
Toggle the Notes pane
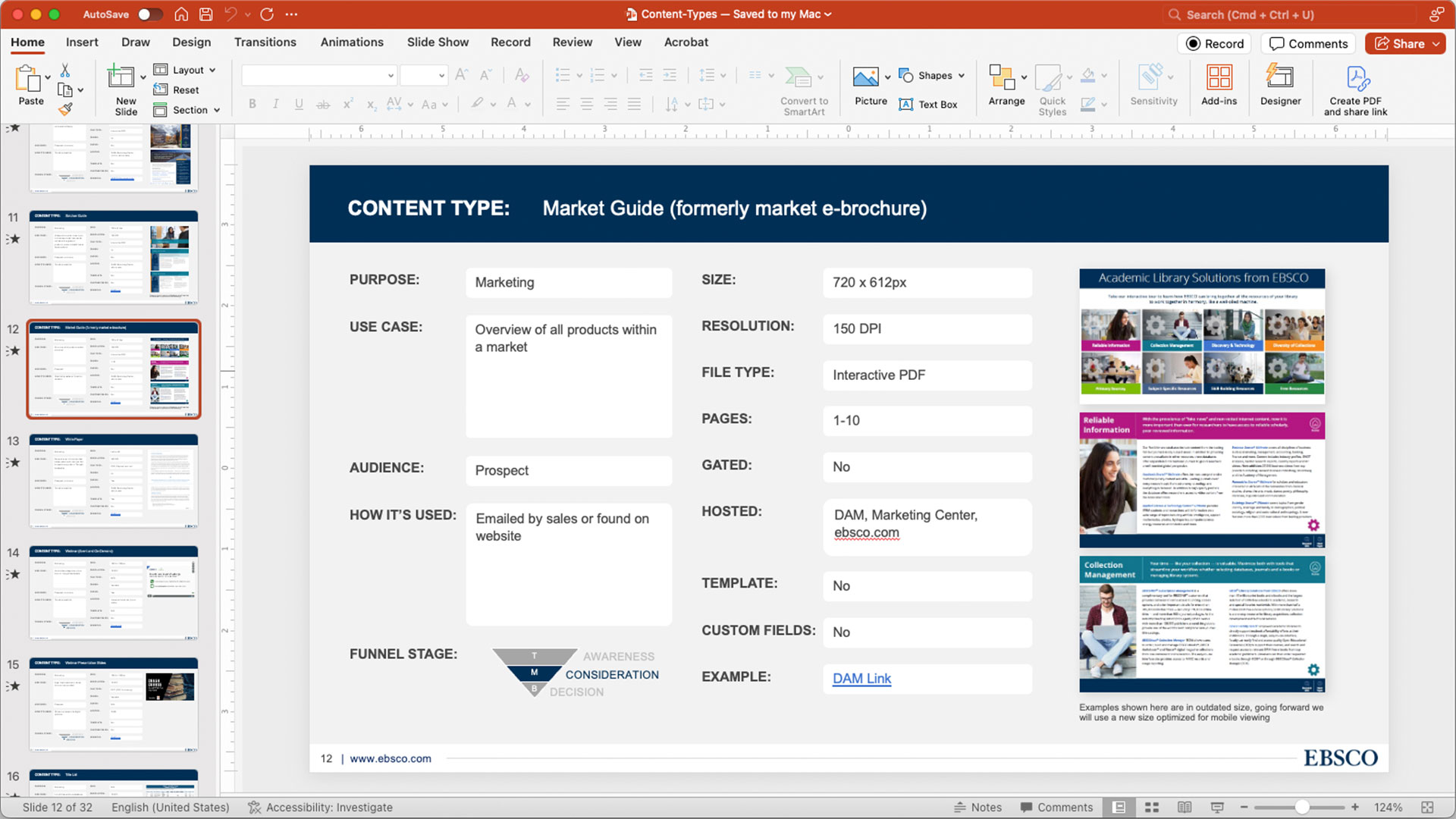click(977, 808)
